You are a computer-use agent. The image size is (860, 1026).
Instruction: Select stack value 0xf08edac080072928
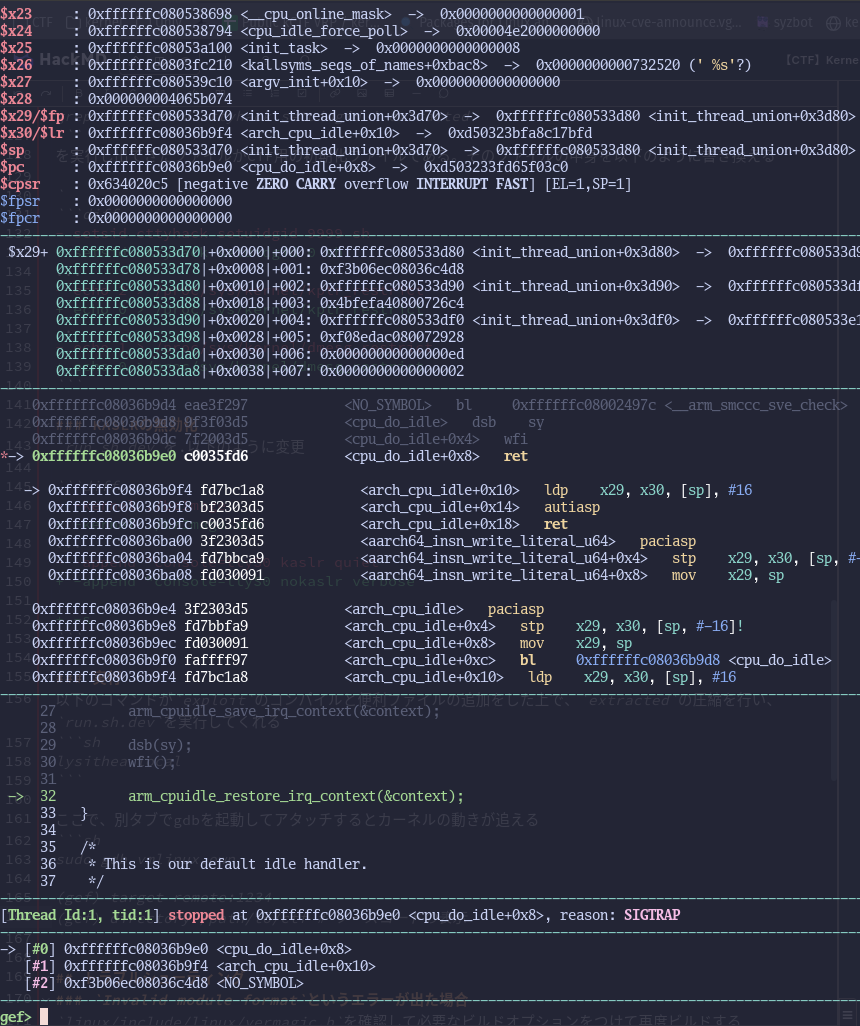pos(391,337)
